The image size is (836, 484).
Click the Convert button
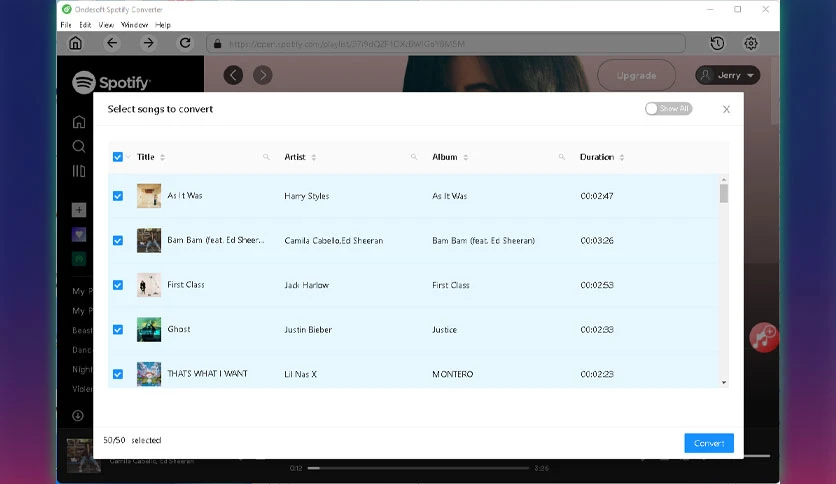(709, 443)
